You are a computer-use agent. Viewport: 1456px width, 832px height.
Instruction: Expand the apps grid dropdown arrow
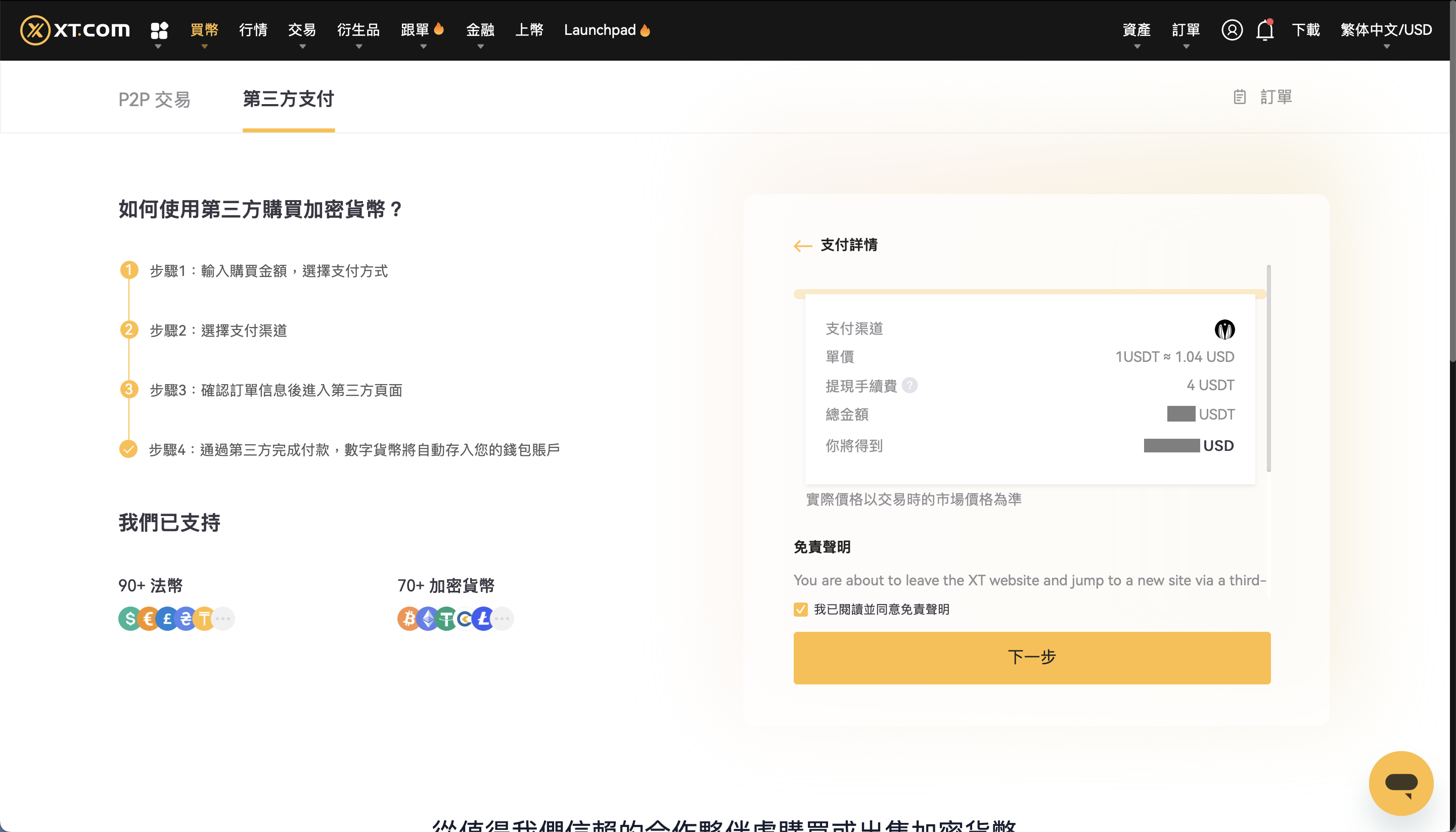click(158, 47)
